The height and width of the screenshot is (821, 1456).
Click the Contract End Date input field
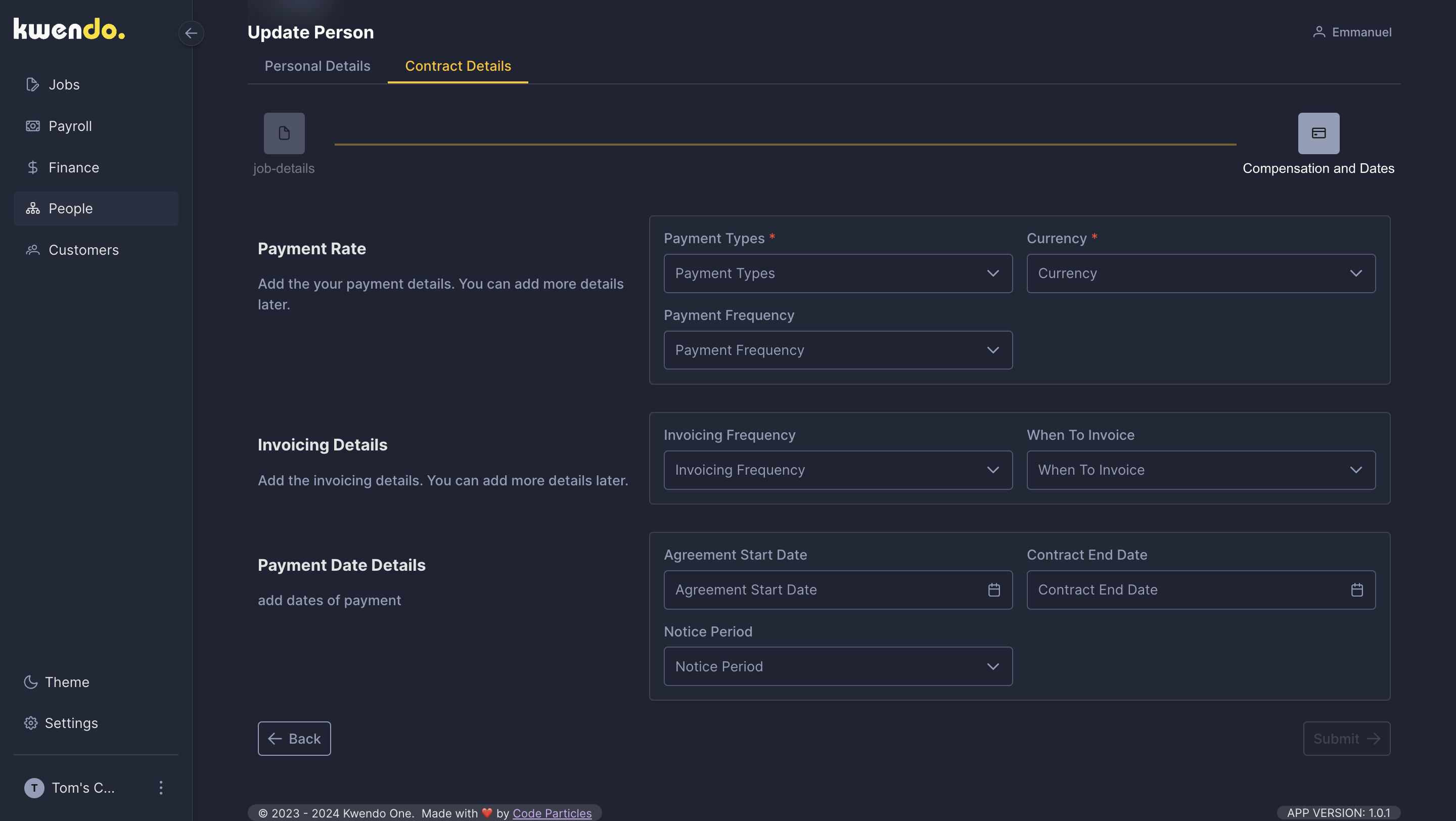coord(1201,590)
